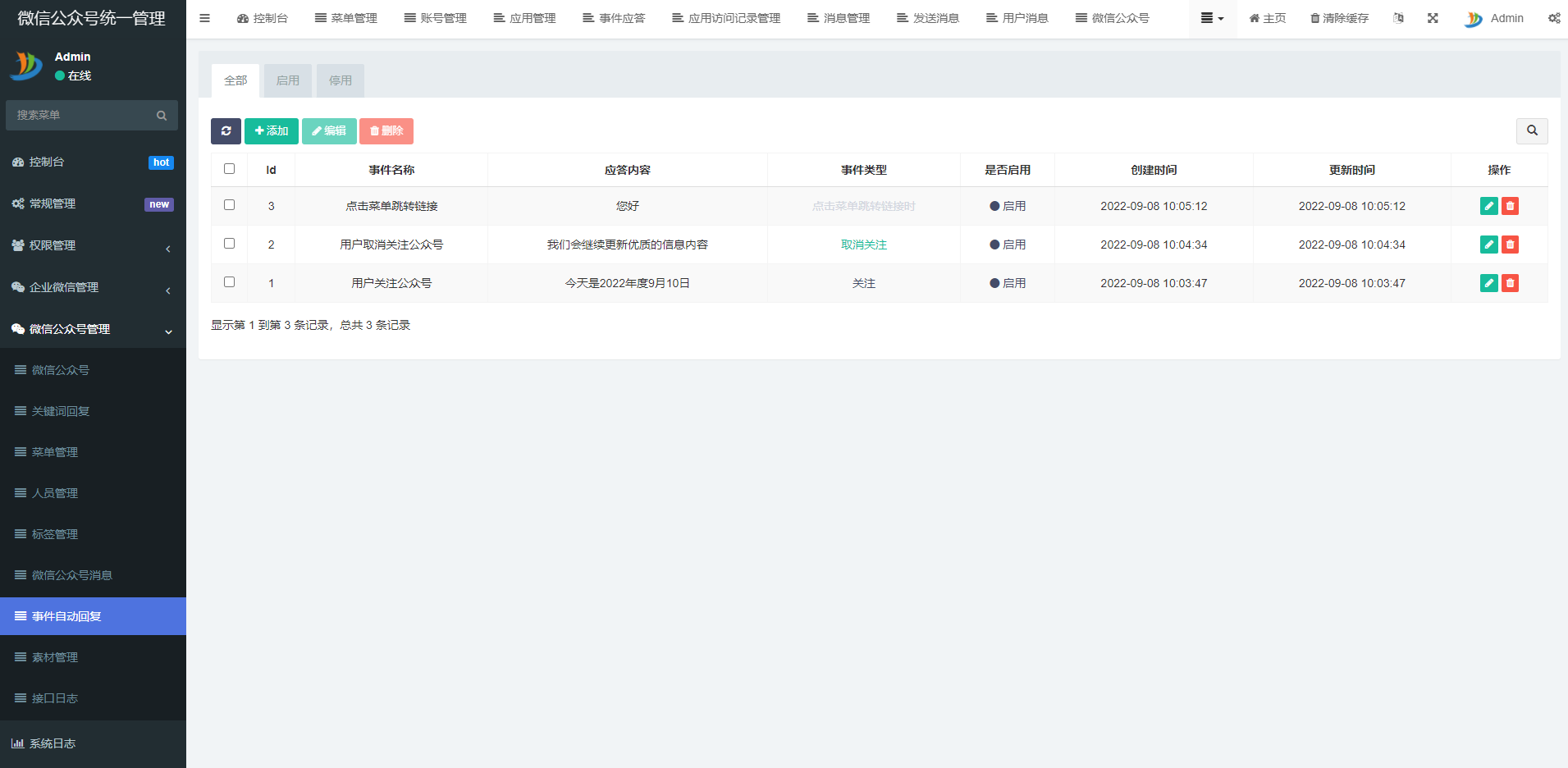Click the table search magnifier icon
Viewport: 1568px width, 768px height.
click(1531, 131)
